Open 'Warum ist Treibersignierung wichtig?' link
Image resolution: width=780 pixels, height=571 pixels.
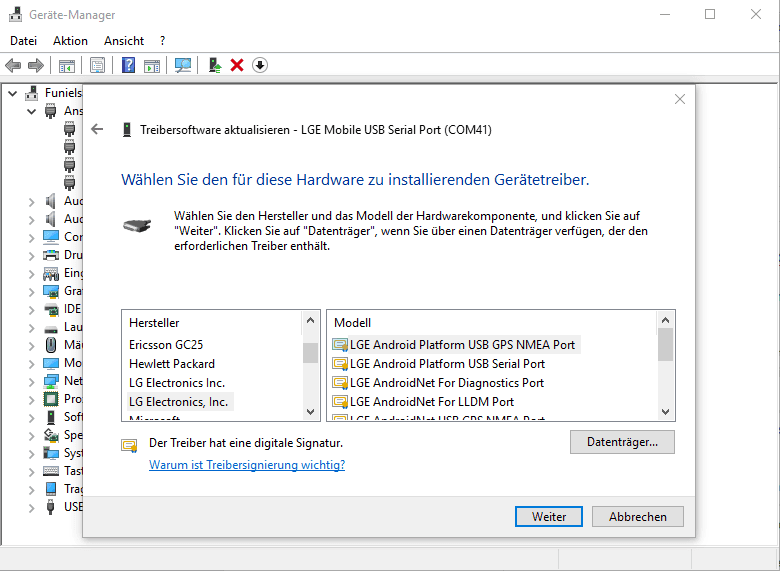point(247,465)
